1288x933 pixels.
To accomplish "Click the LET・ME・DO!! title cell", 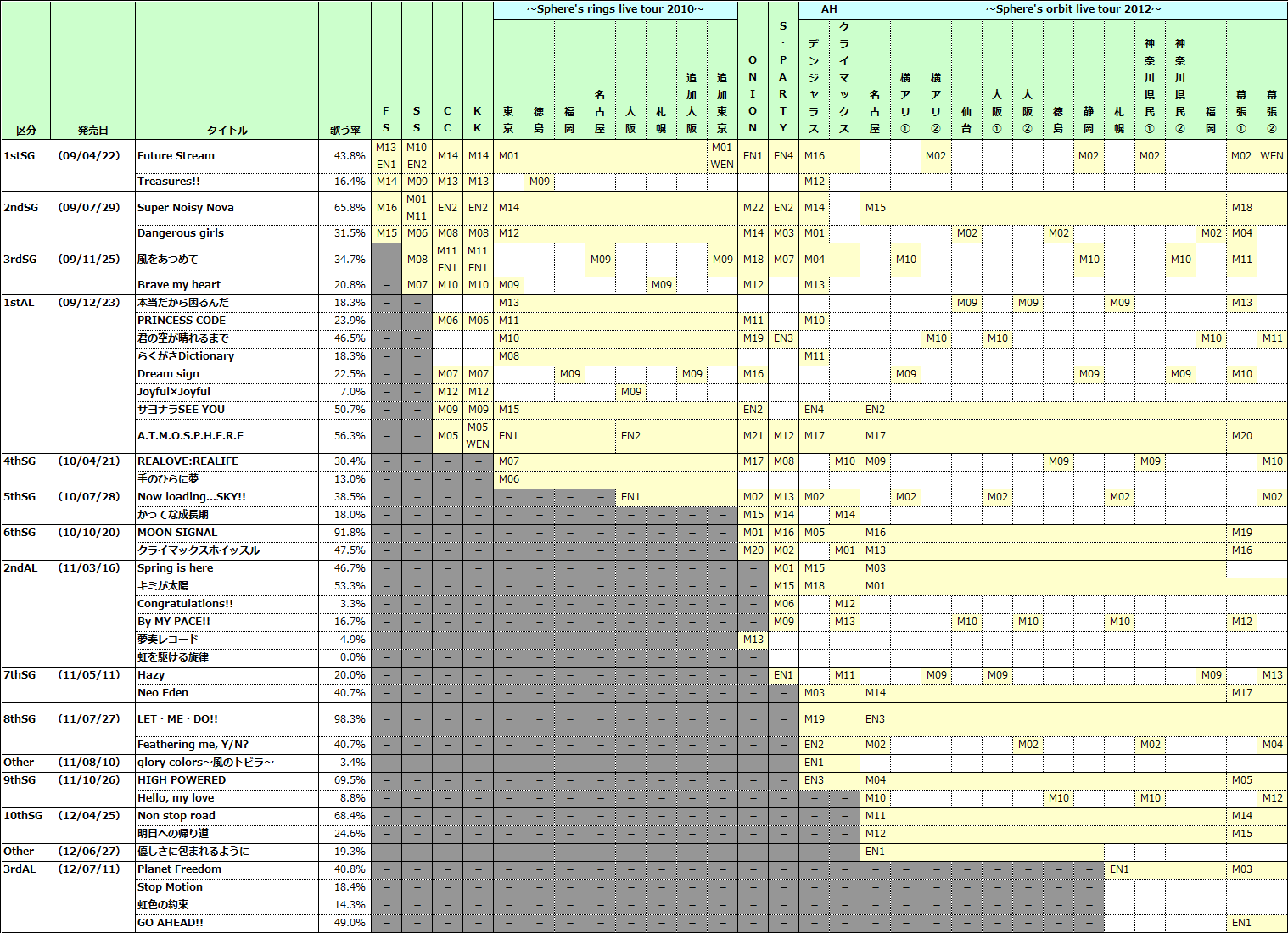I will pyautogui.click(x=227, y=719).
